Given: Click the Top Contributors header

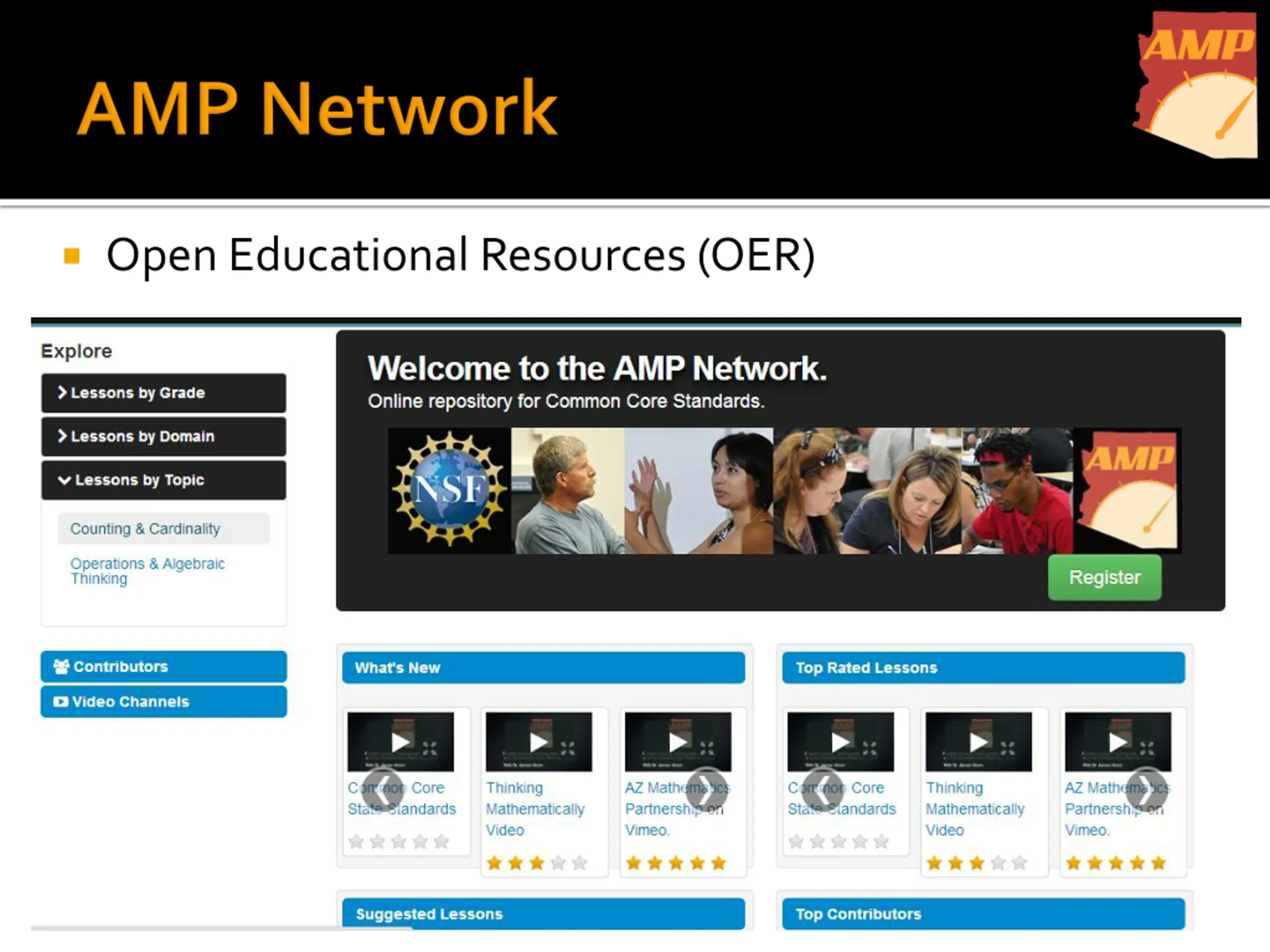Looking at the screenshot, I should tap(983, 914).
